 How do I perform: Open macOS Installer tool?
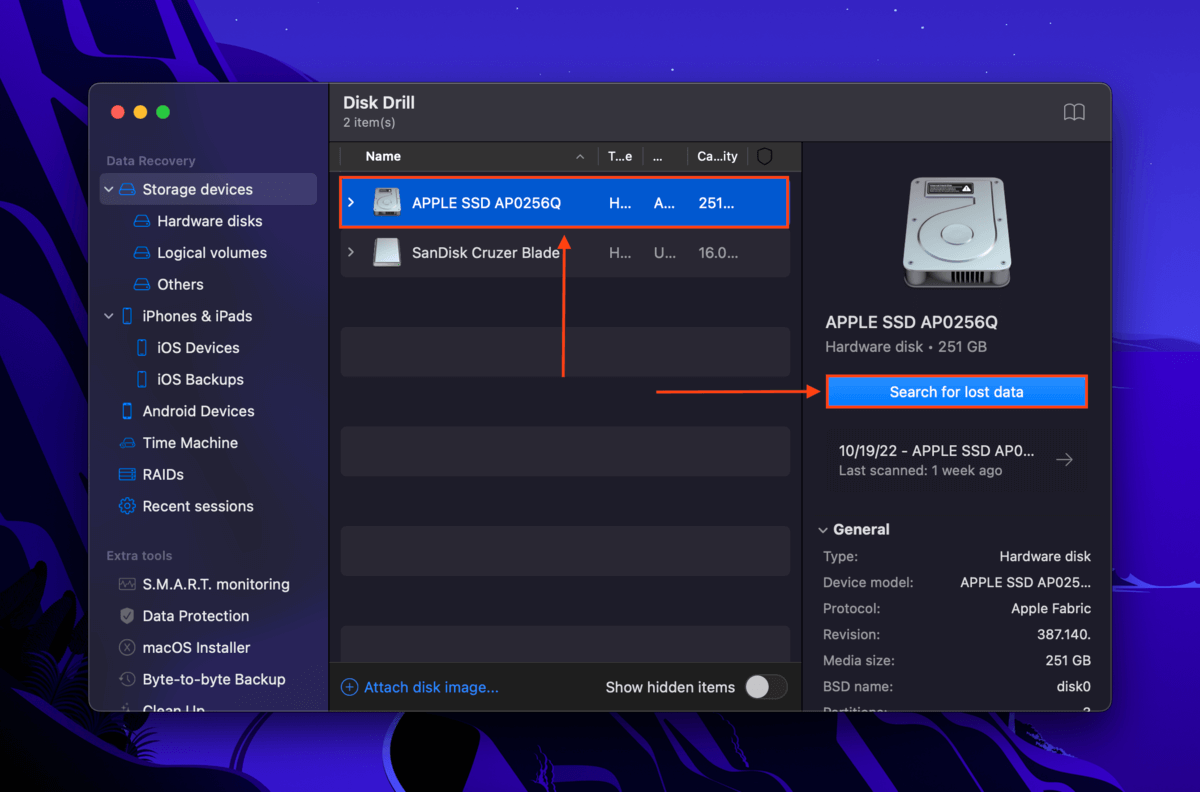(196, 648)
